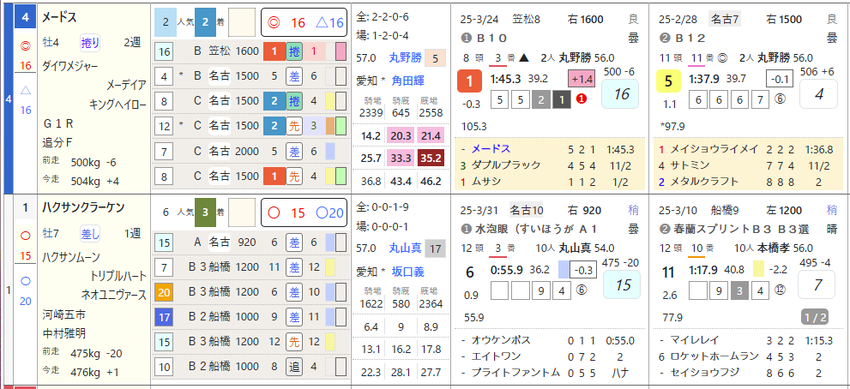
Task: Click the dark red 35.2 stat cell
Action: click(x=431, y=159)
